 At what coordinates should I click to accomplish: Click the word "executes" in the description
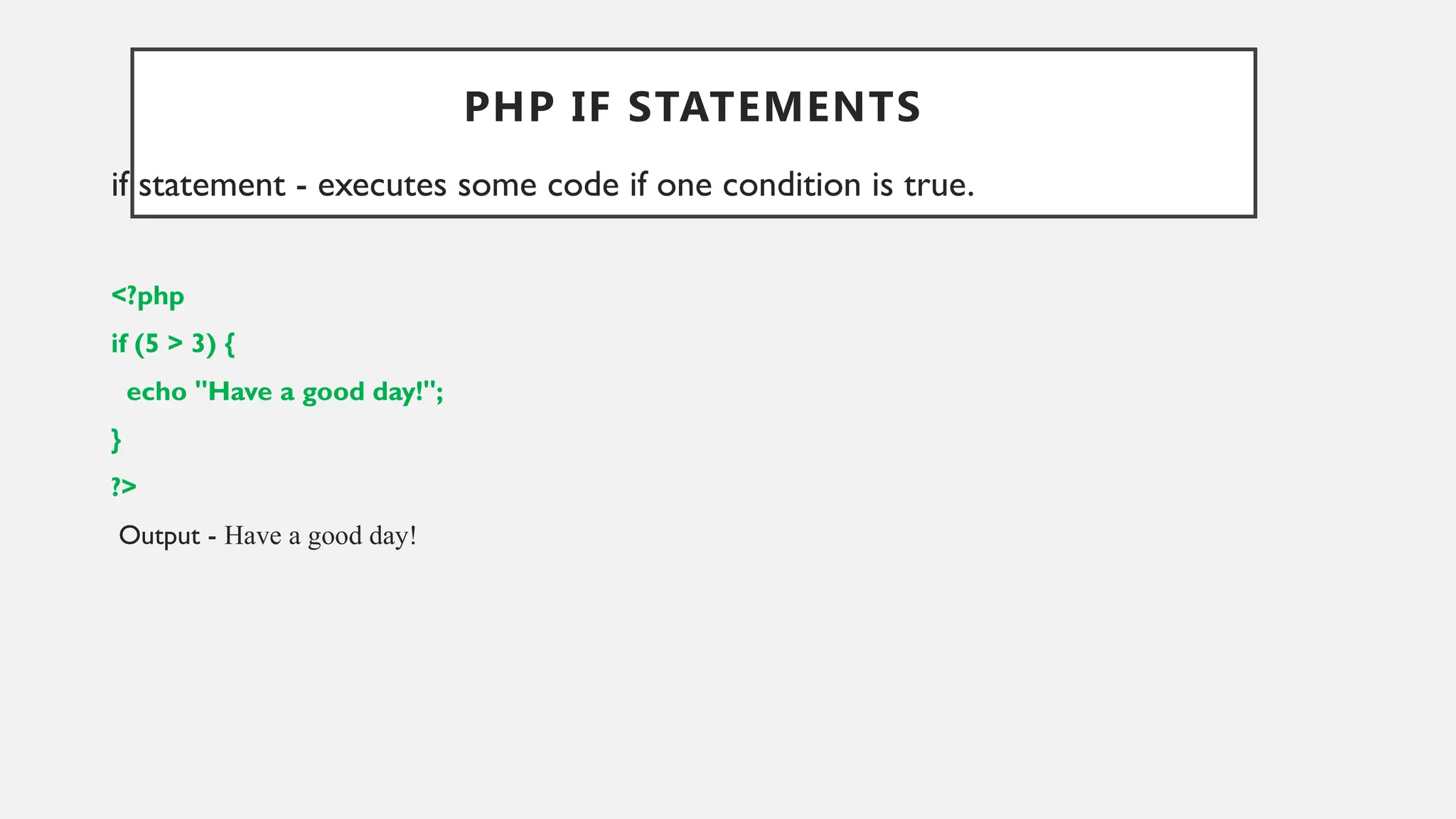(382, 186)
